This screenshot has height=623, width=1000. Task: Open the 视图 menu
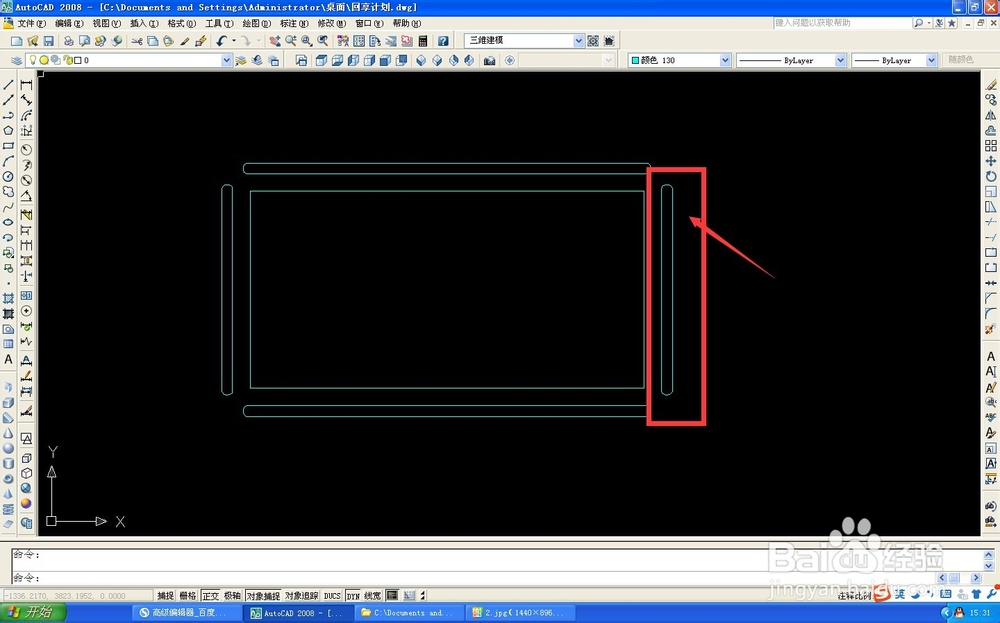pyautogui.click(x=107, y=23)
